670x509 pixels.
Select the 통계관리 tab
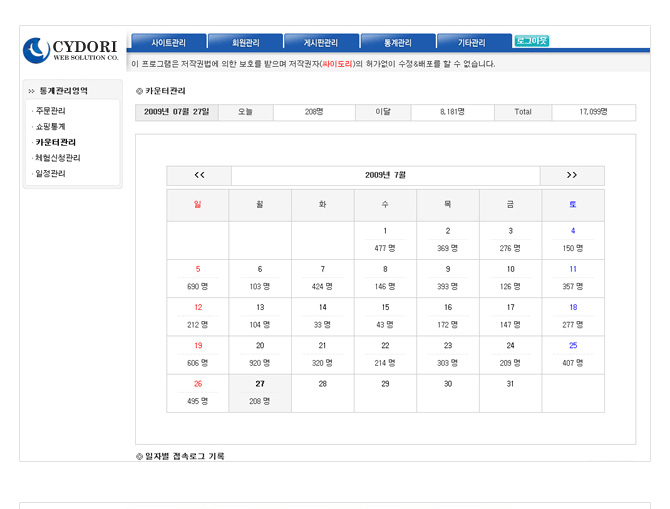point(397,43)
